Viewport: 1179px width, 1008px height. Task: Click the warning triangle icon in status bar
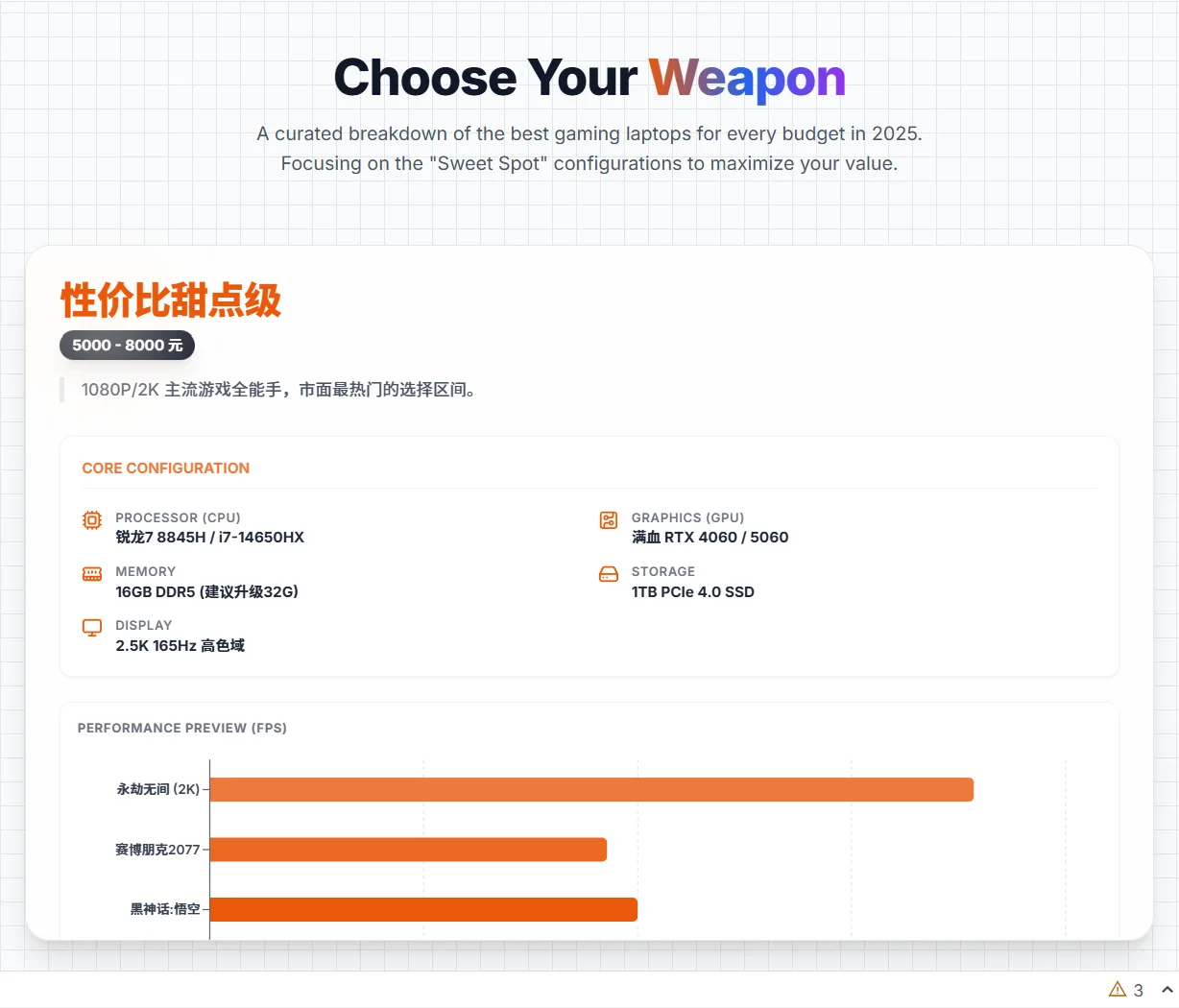coord(1118,990)
